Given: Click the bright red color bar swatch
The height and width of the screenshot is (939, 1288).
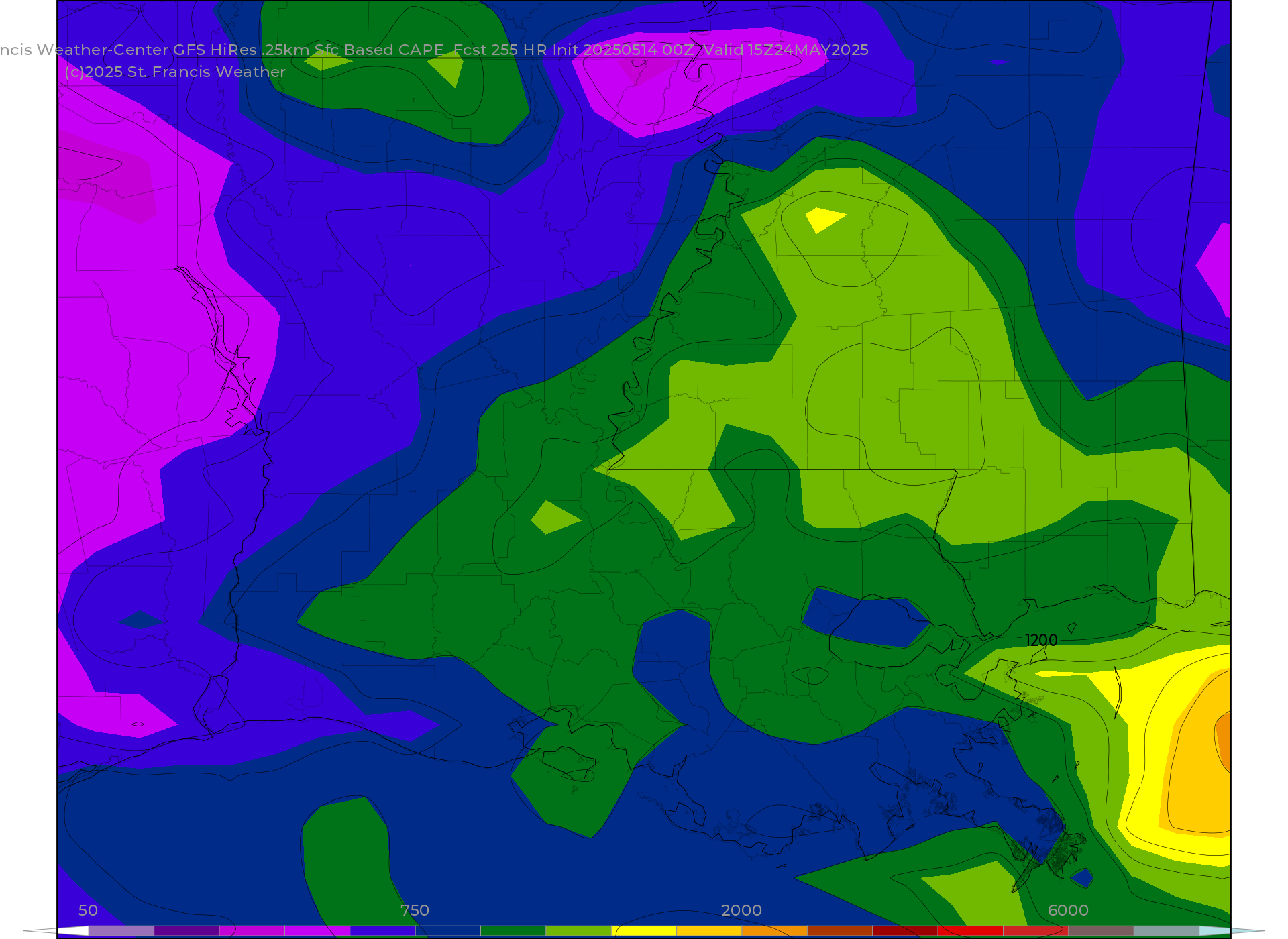Looking at the screenshot, I should point(971,931).
